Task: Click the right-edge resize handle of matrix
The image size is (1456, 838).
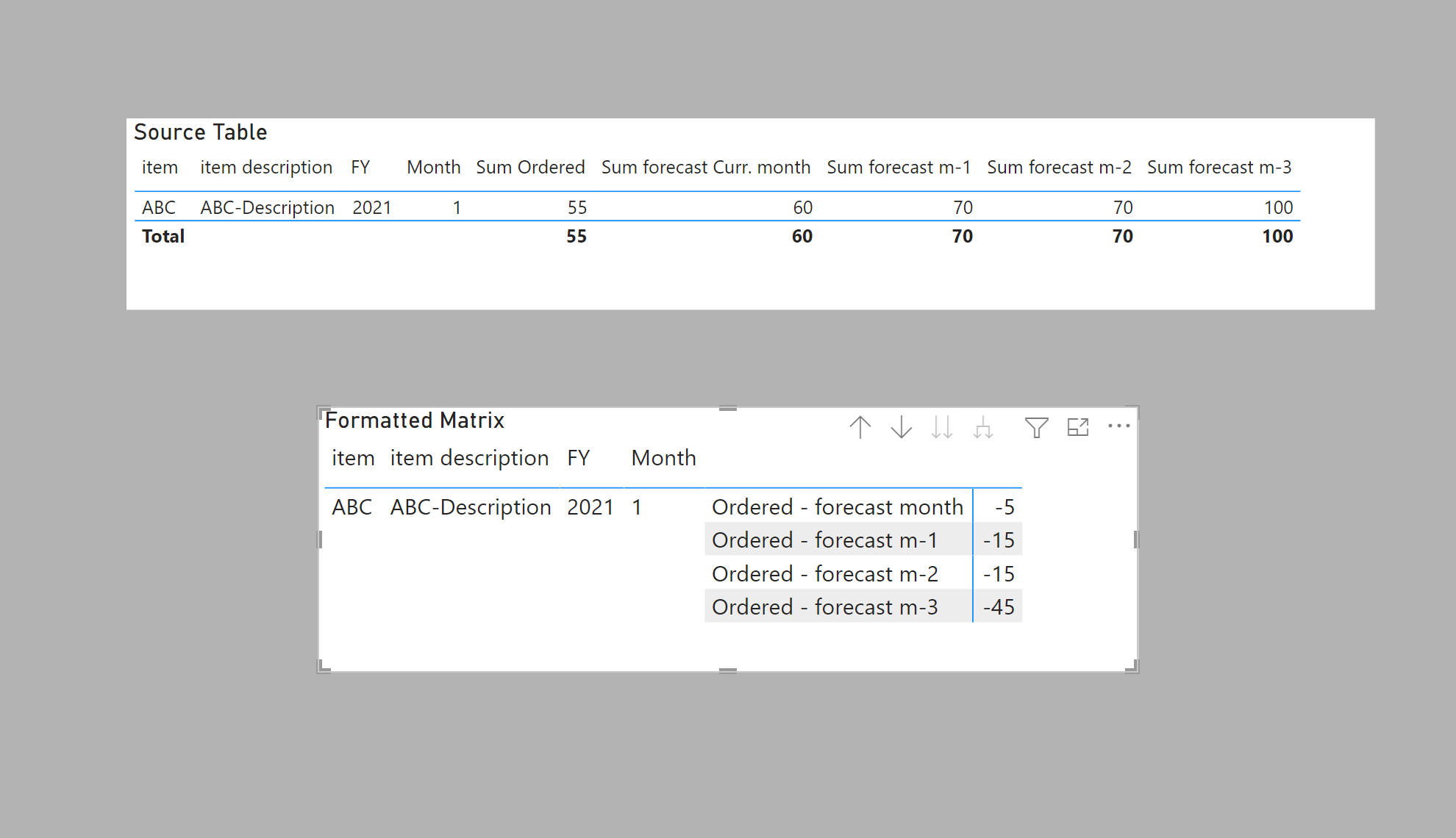Action: click(1136, 540)
